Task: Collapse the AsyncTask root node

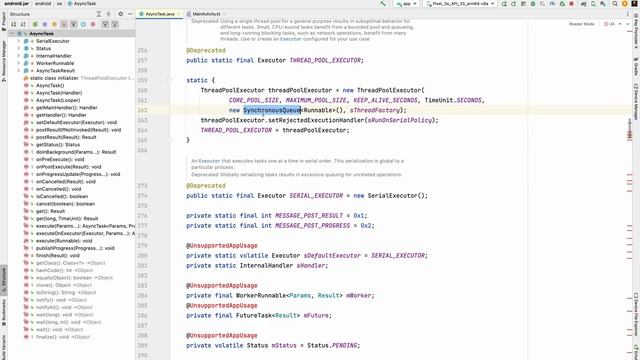Action: click(x=13, y=33)
